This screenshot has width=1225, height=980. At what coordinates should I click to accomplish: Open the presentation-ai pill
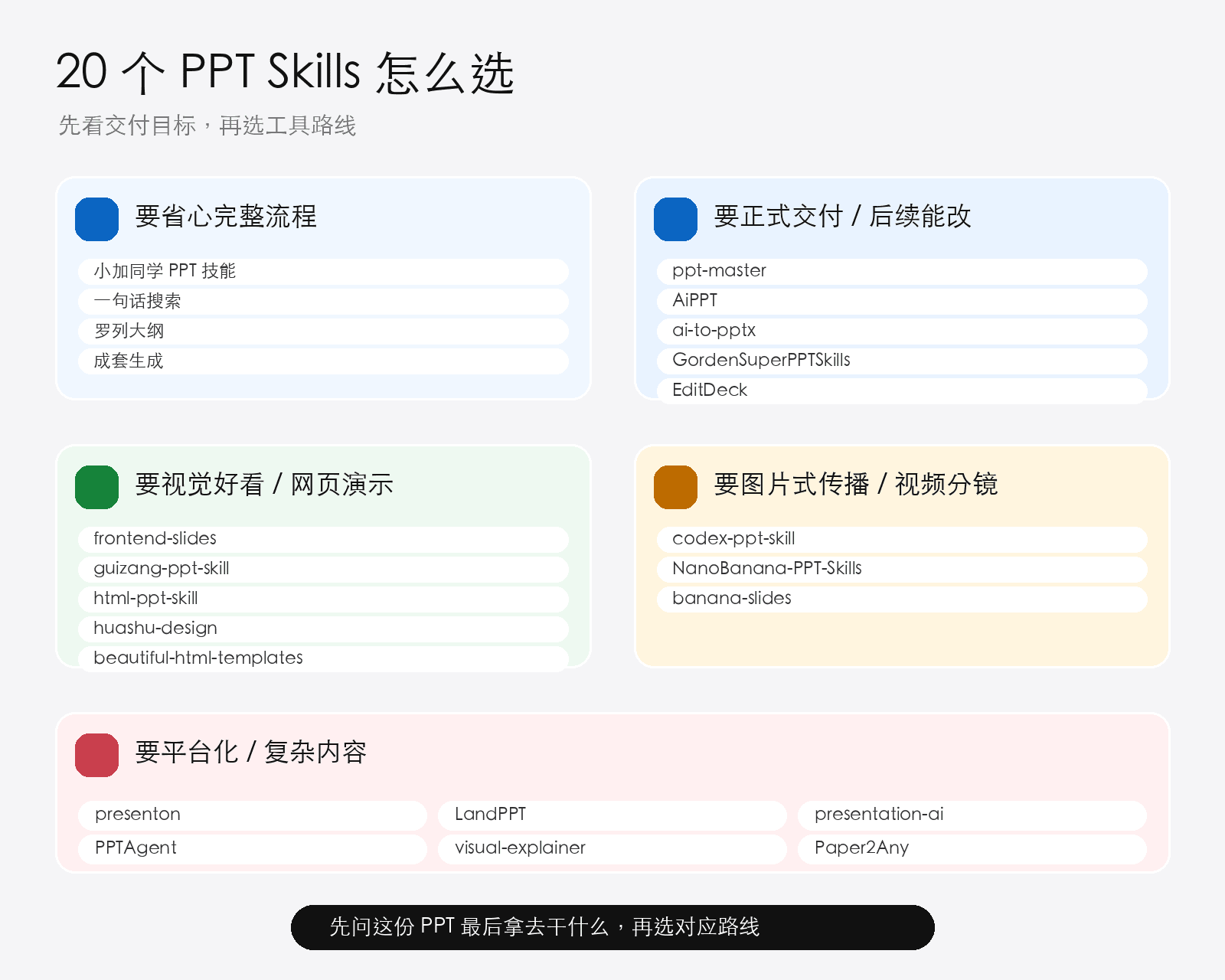[x=972, y=815]
